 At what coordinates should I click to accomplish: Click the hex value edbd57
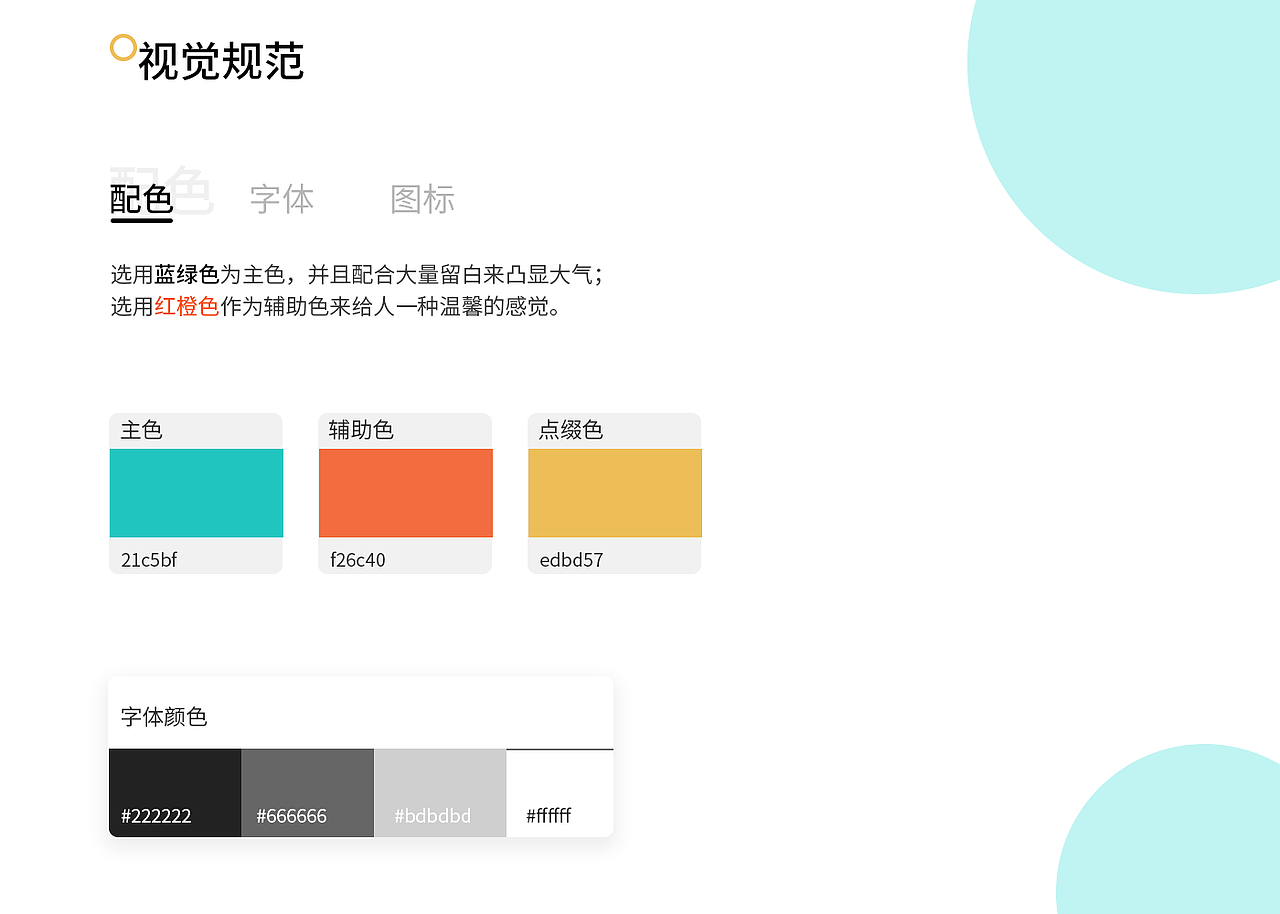point(571,560)
